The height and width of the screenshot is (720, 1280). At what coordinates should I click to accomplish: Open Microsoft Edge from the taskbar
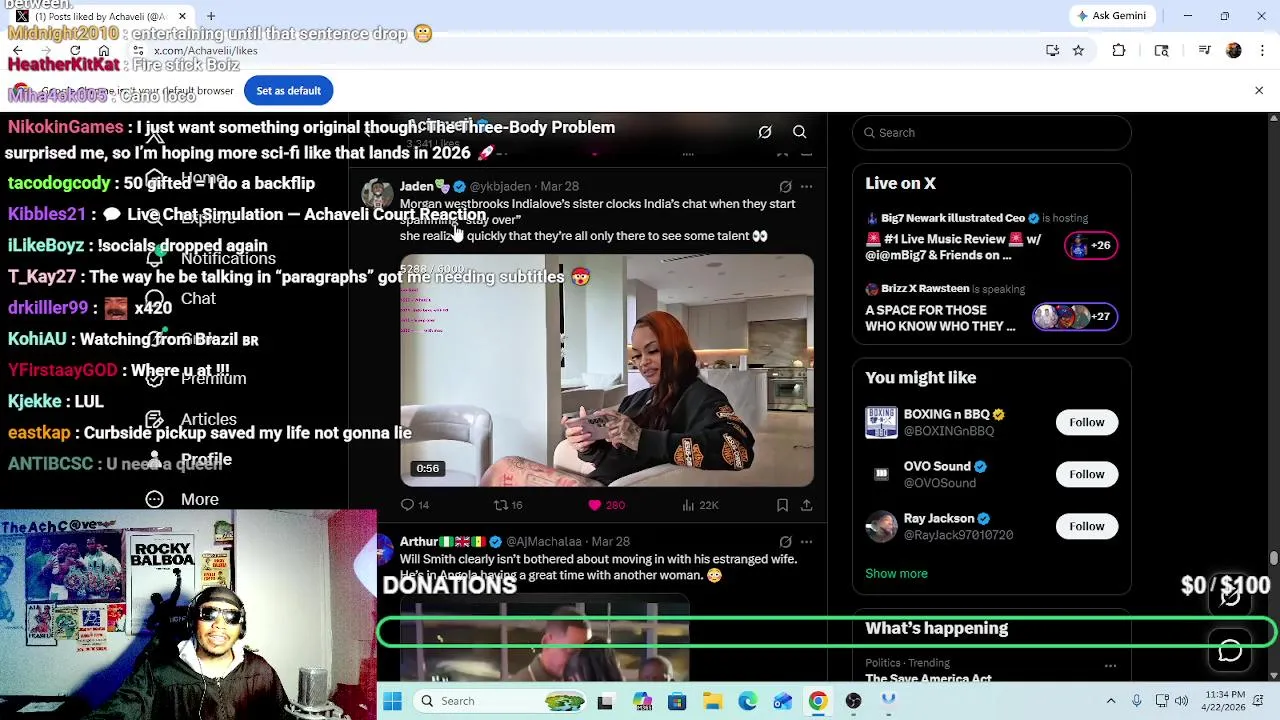pyautogui.click(x=747, y=701)
